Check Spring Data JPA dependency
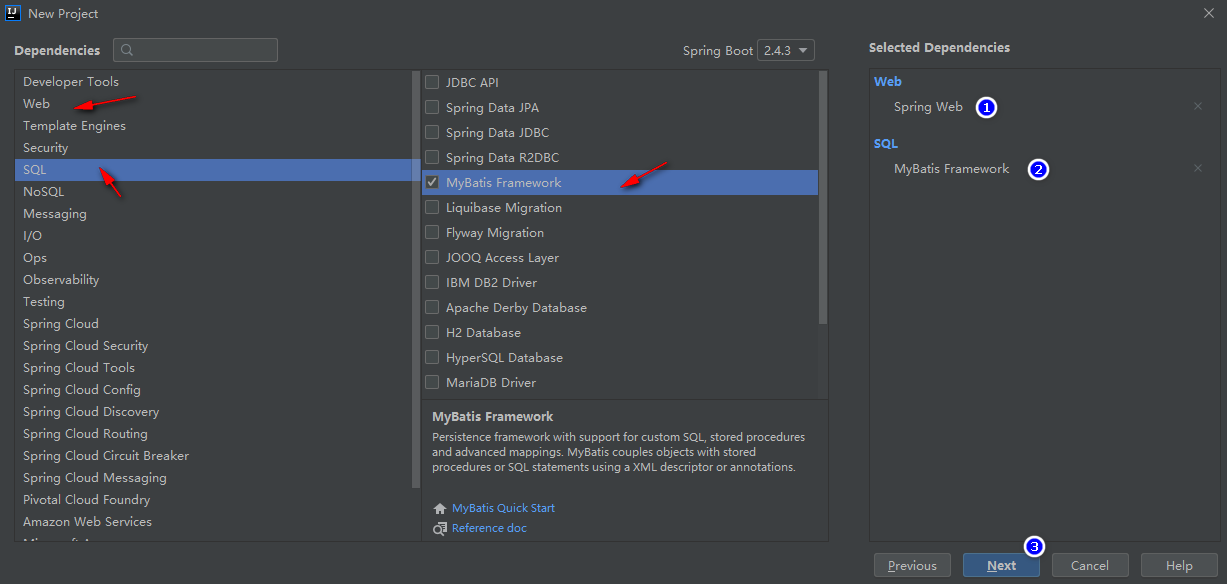This screenshot has height=584, width=1227. (432, 107)
